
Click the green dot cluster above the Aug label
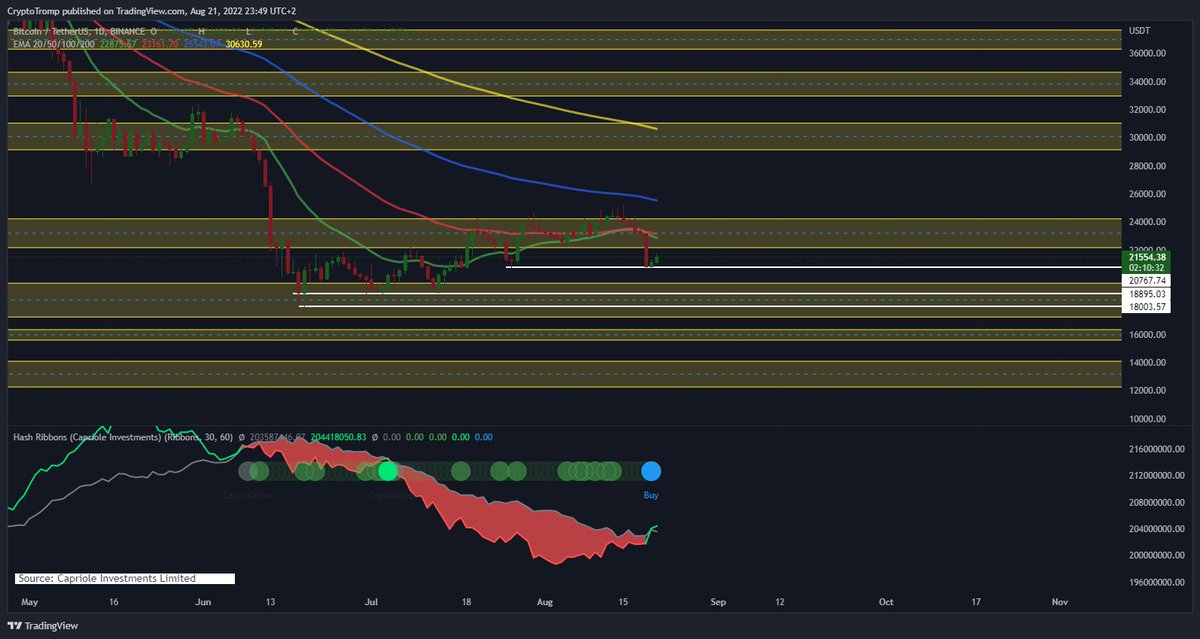point(578,470)
